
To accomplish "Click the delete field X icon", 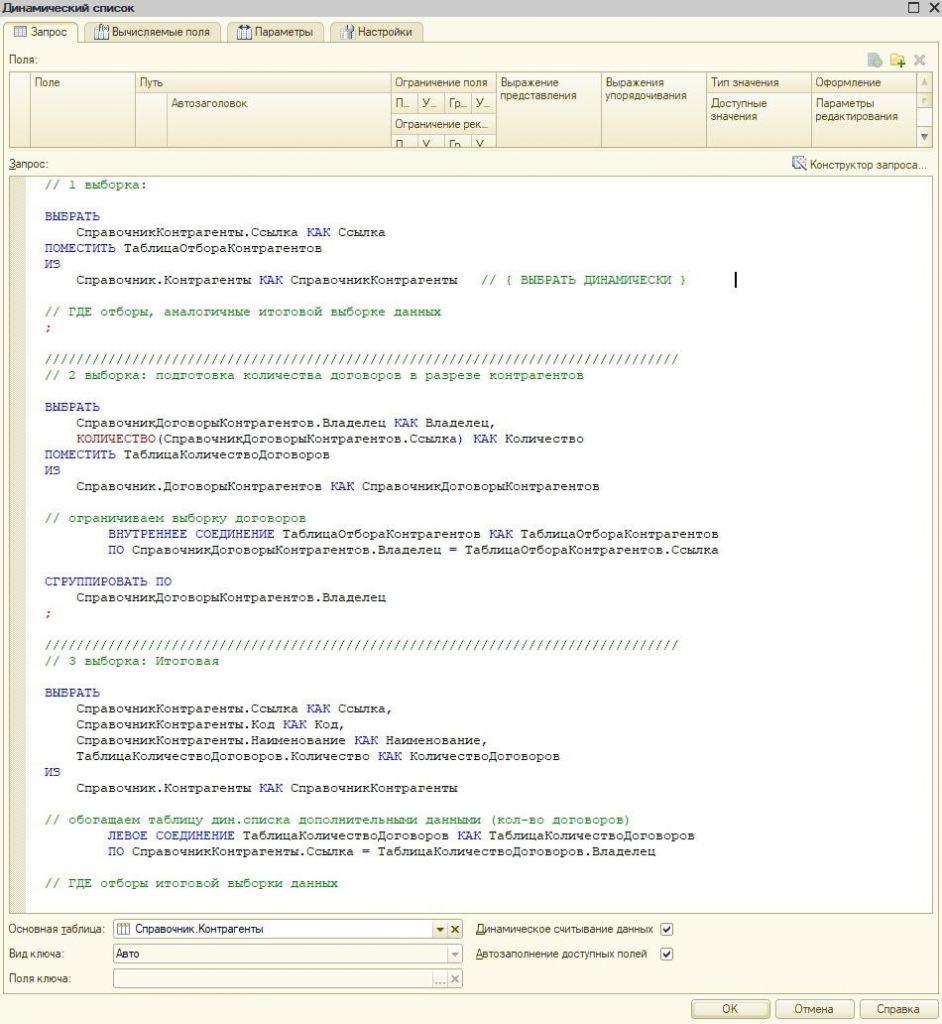I will point(920,60).
